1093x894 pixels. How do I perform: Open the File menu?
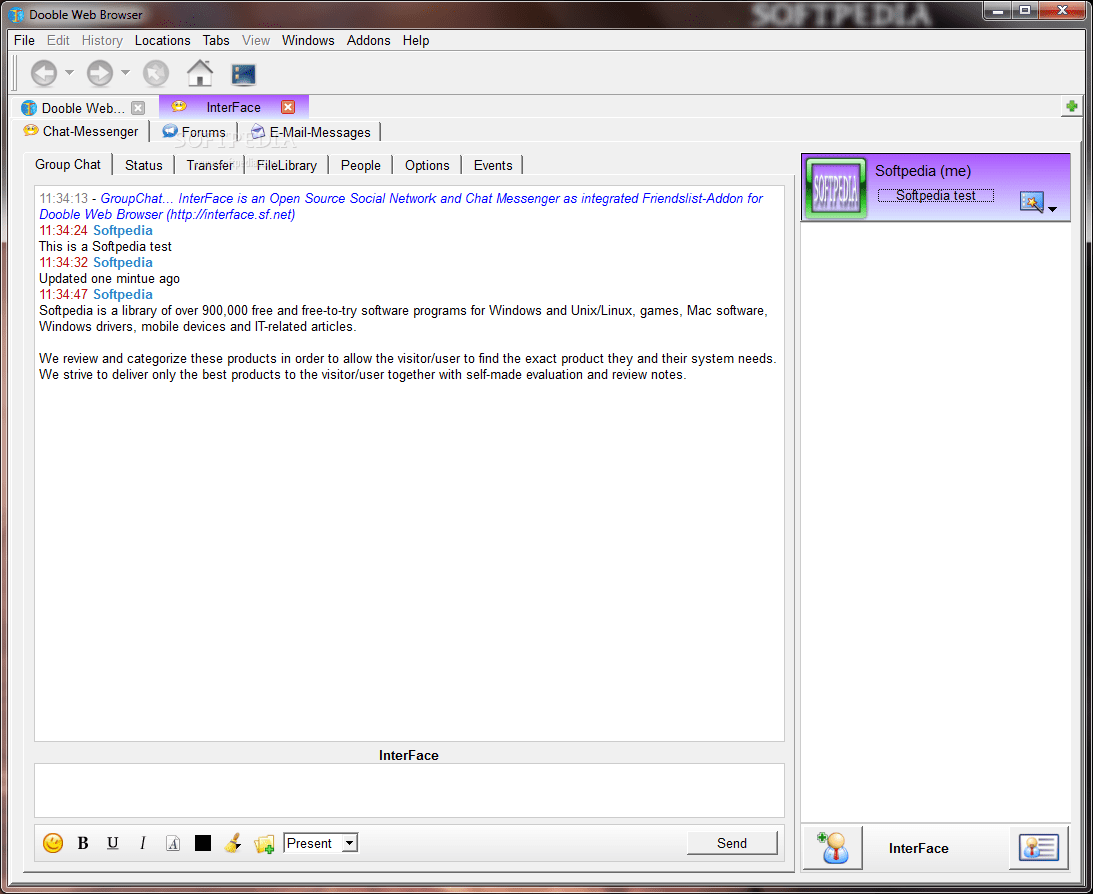[x=24, y=40]
